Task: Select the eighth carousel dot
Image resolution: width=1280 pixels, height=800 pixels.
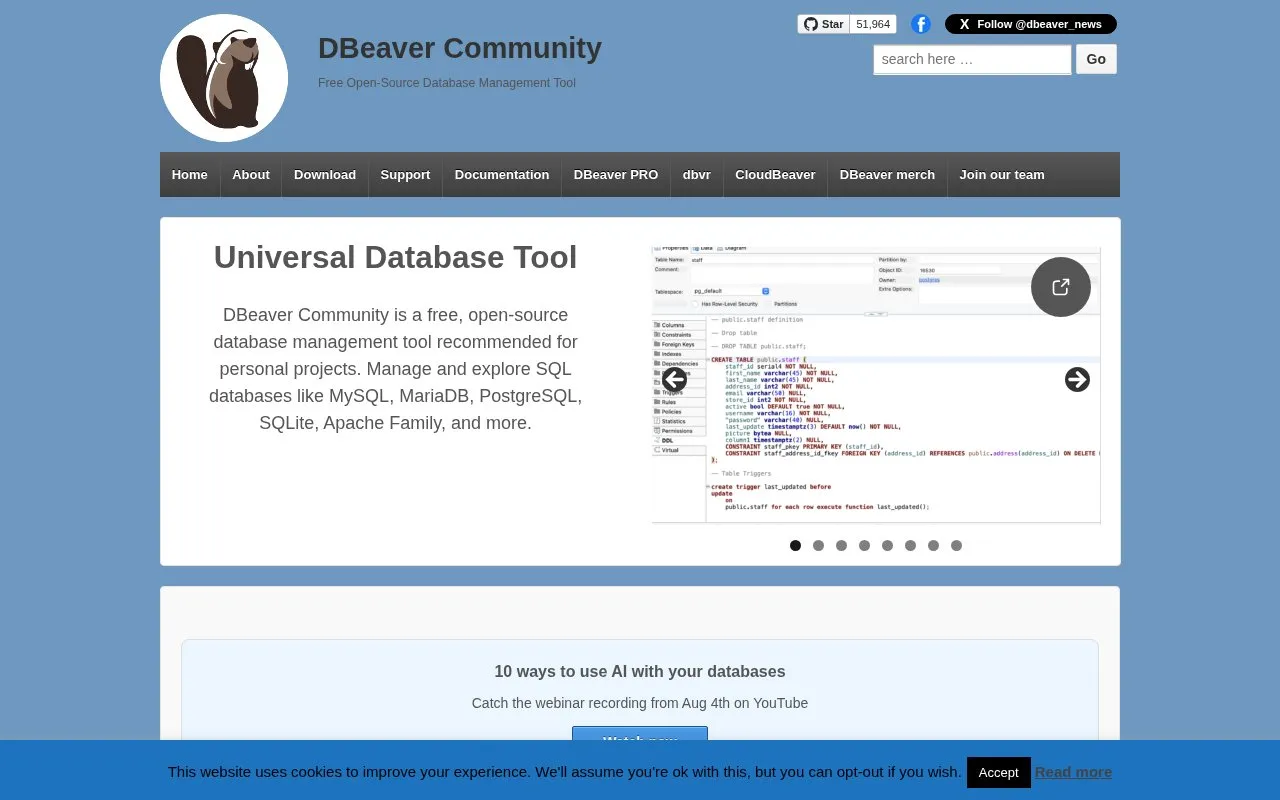Action: click(957, 546)
